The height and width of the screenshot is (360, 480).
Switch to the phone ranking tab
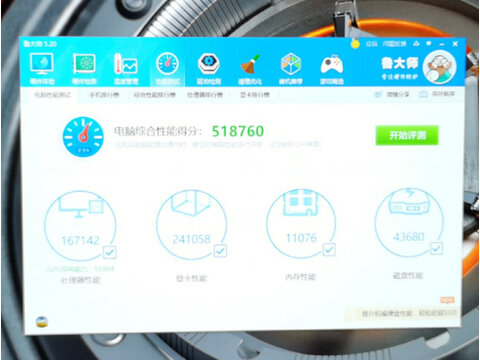point(104,95)
